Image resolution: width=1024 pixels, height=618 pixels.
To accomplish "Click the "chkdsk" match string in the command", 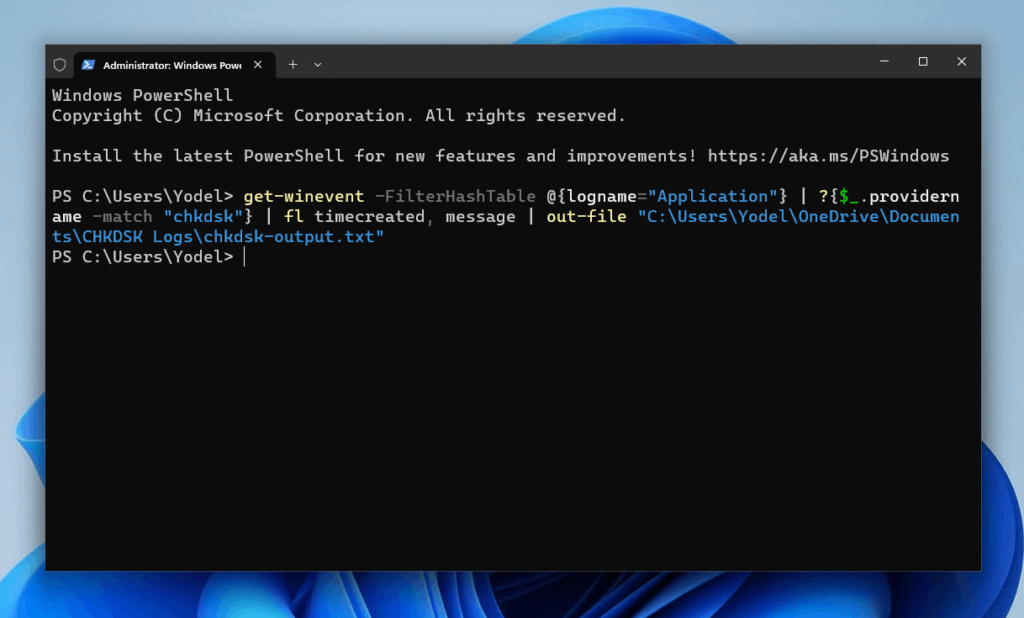I will [201, 216].
